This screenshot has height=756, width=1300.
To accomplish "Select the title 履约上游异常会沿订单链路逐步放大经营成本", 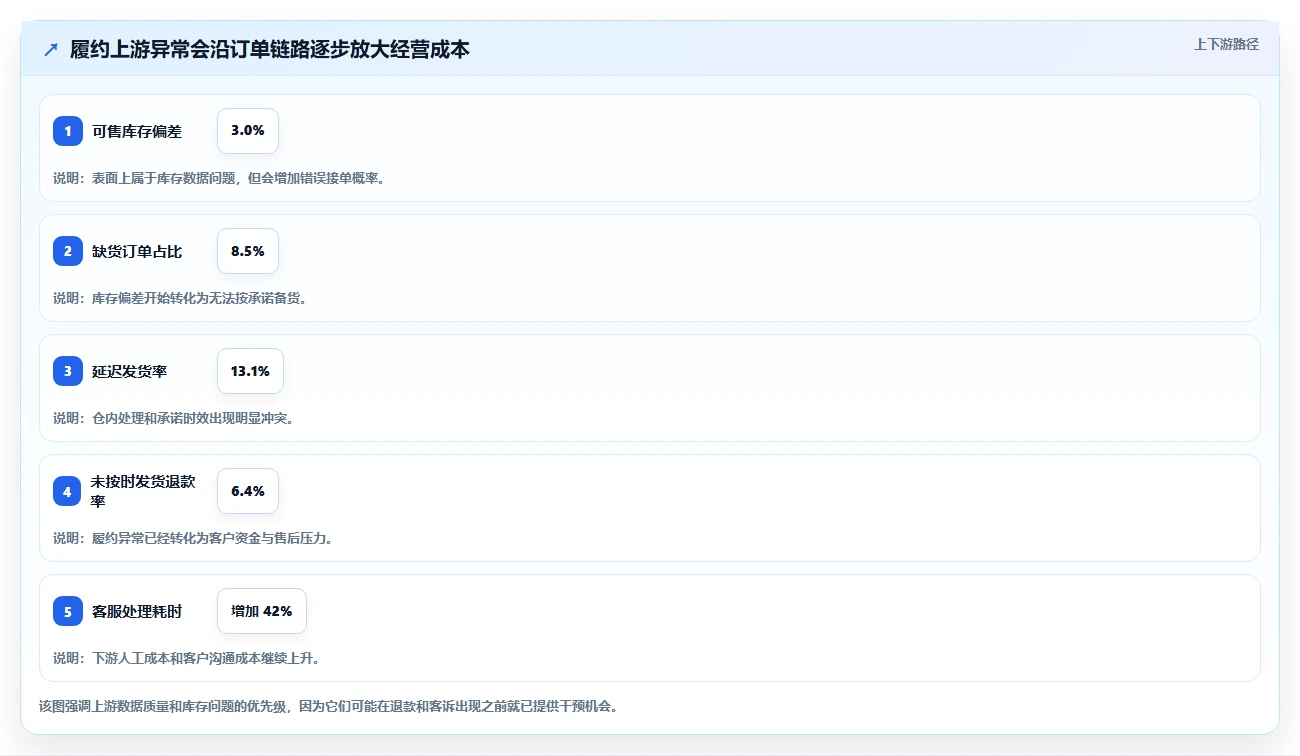I will tap(270, 49).
